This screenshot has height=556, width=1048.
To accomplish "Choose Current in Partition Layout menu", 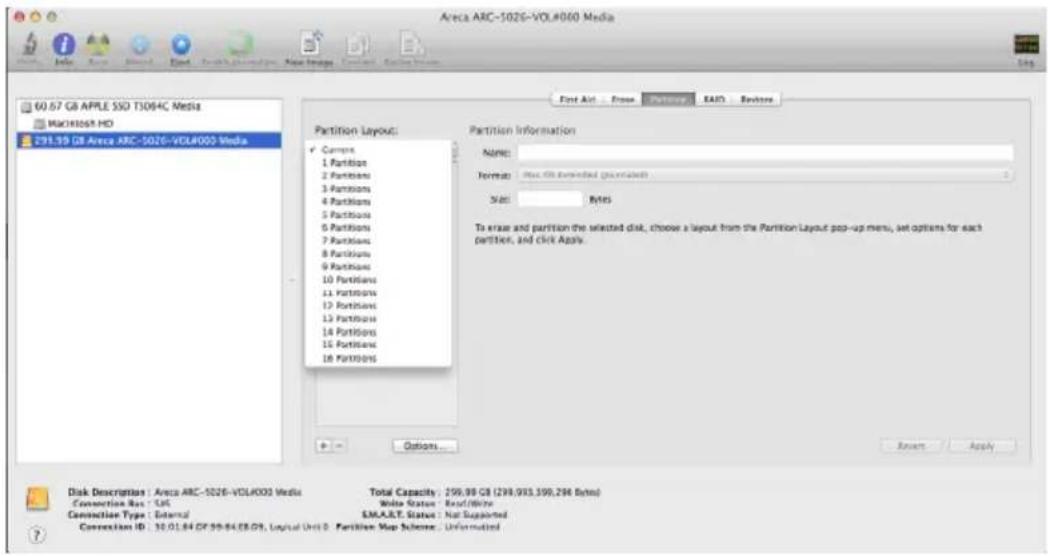I will tap(378, 150).
